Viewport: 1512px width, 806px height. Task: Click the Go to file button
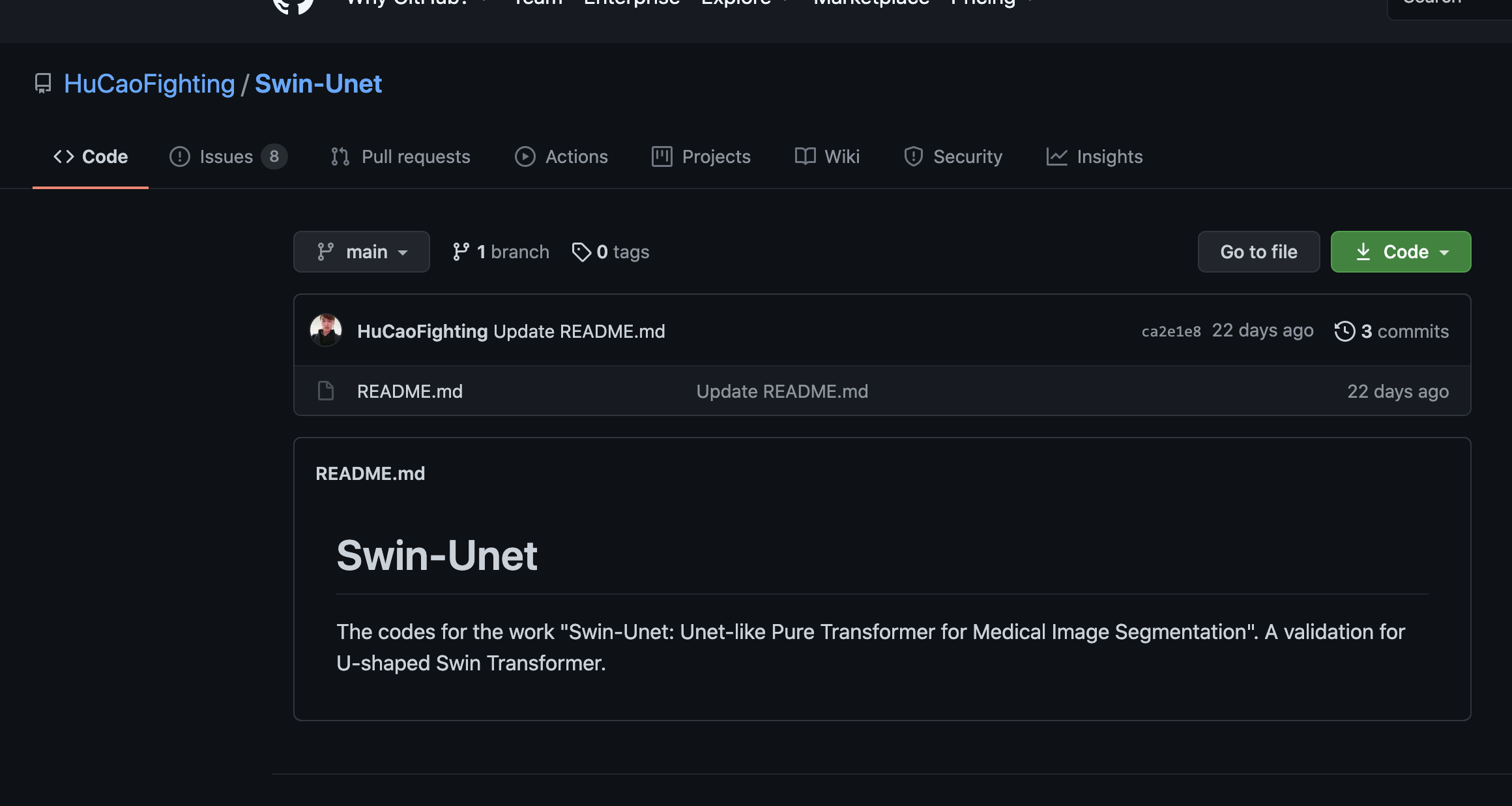pos(1258,252)
